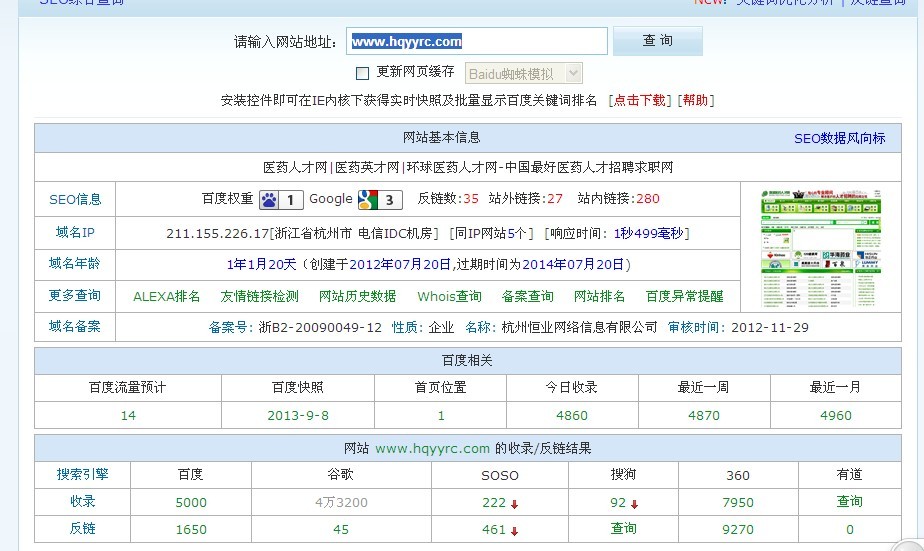Click the Baidu traffic estimate 14
This screenshot has width=924, height=551.
click(x=128, y=416)
